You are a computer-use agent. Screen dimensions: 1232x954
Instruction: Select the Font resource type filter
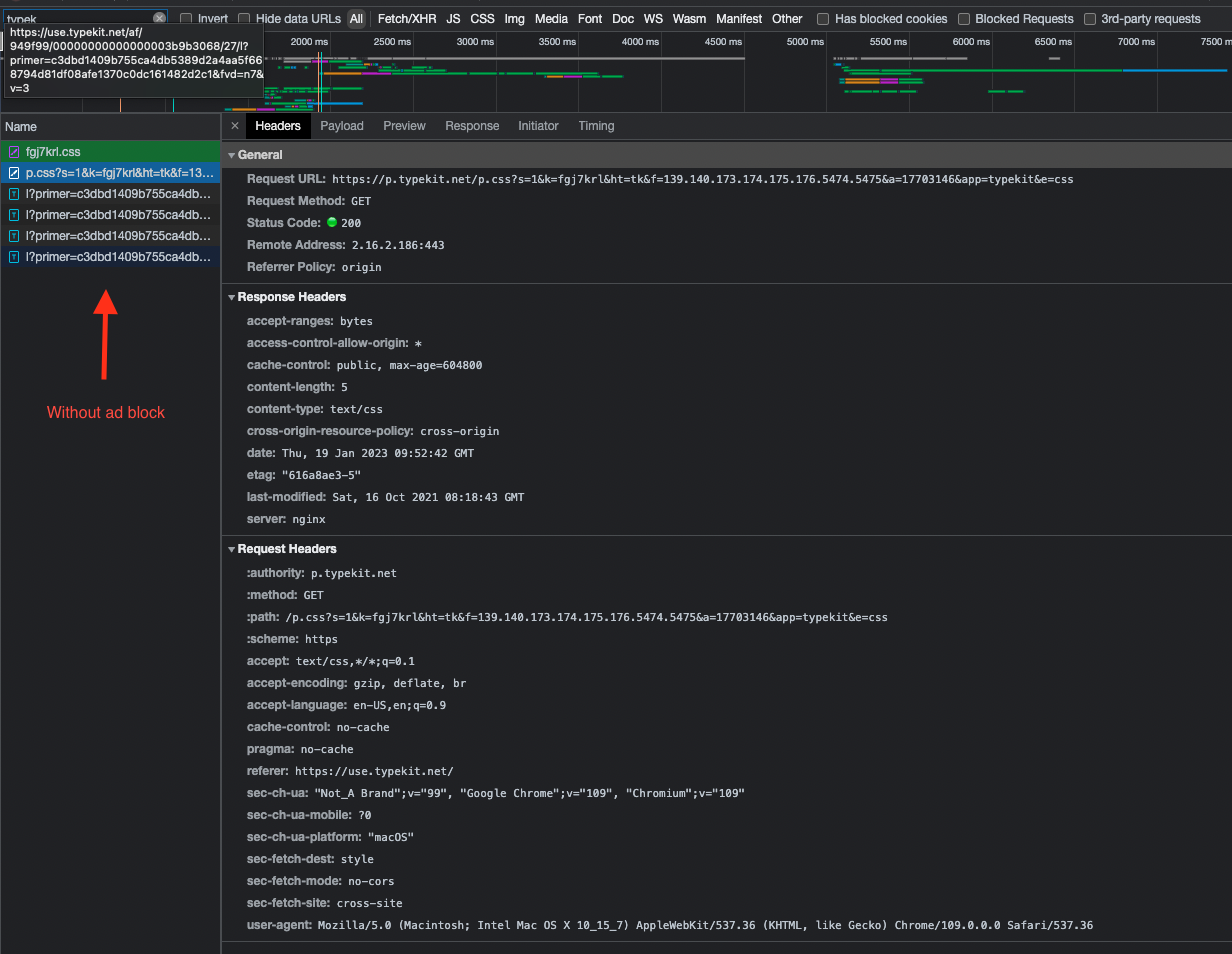tap(589, 18)
